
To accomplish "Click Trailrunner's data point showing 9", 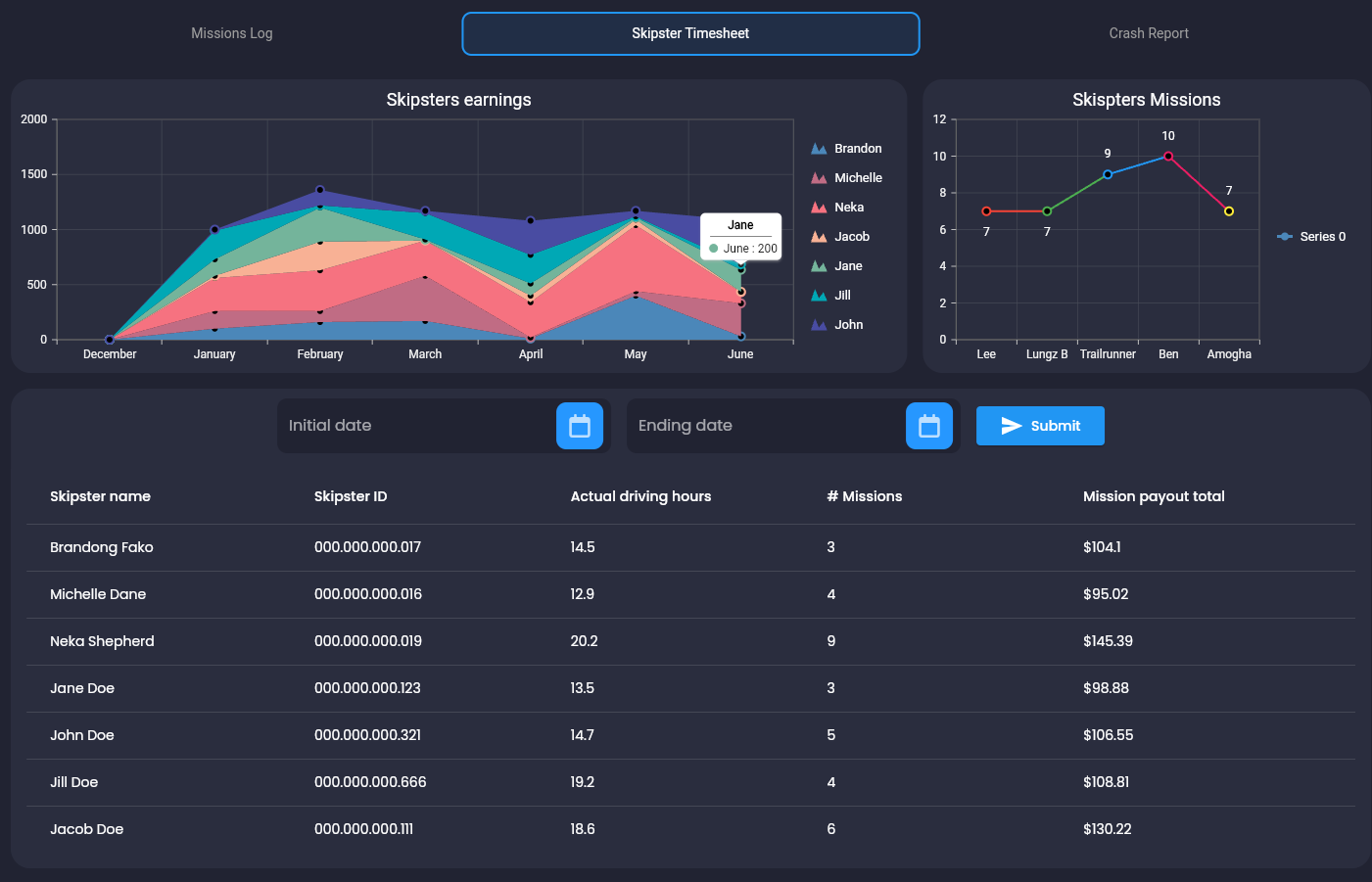I will [1108, 174].
